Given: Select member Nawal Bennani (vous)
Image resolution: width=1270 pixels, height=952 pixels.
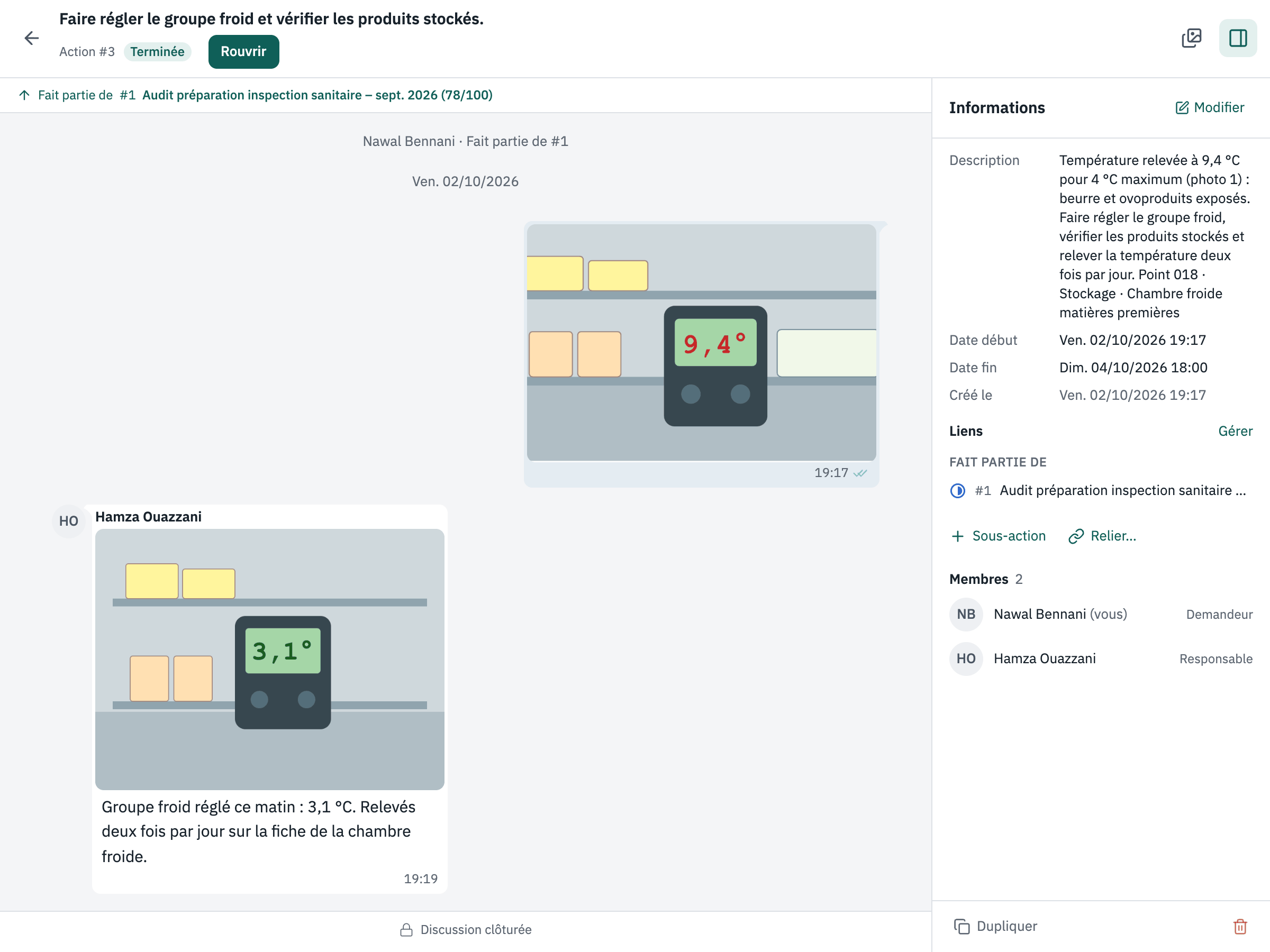Looking at the screenshot, I should point(1101,614).
